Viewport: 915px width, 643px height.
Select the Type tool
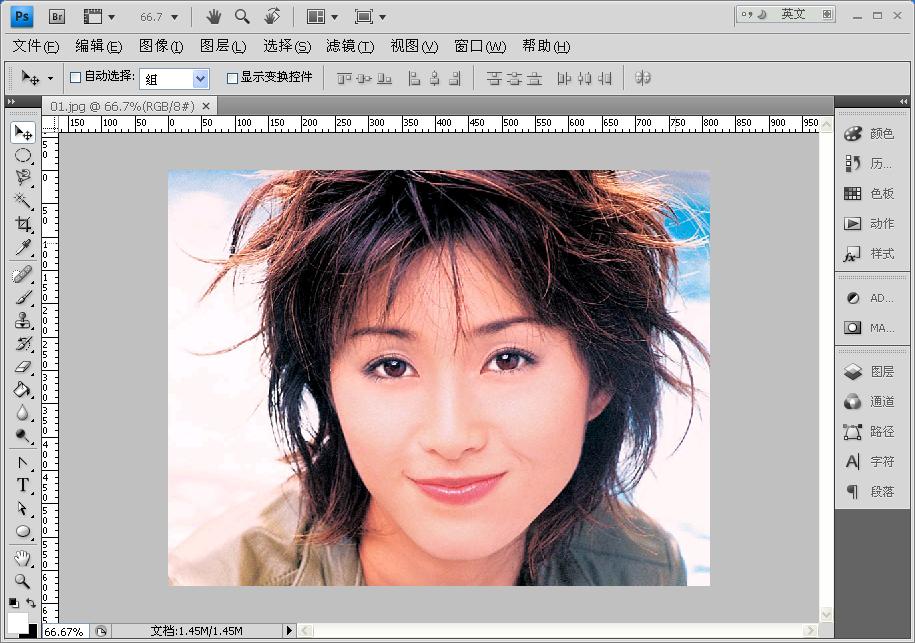(x=23, y=485)
